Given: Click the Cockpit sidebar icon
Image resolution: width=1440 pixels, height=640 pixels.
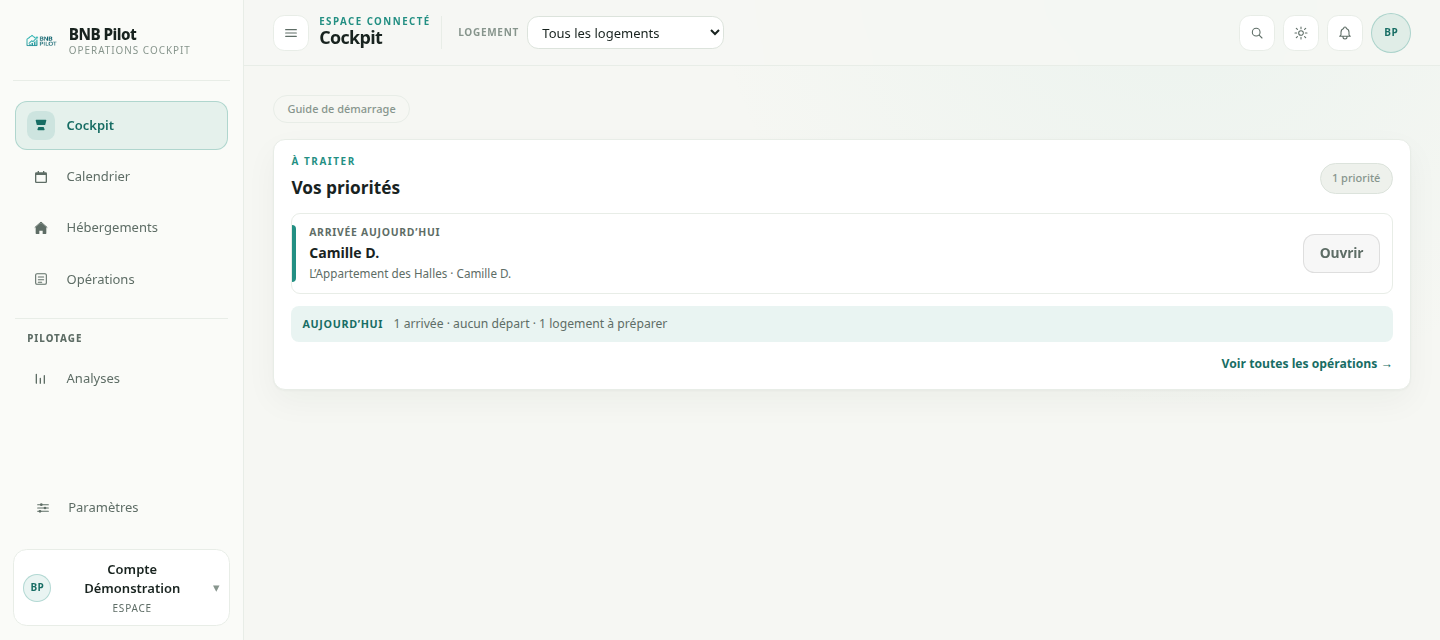Looking at the screenshot, I should click(x=41, y=126).
